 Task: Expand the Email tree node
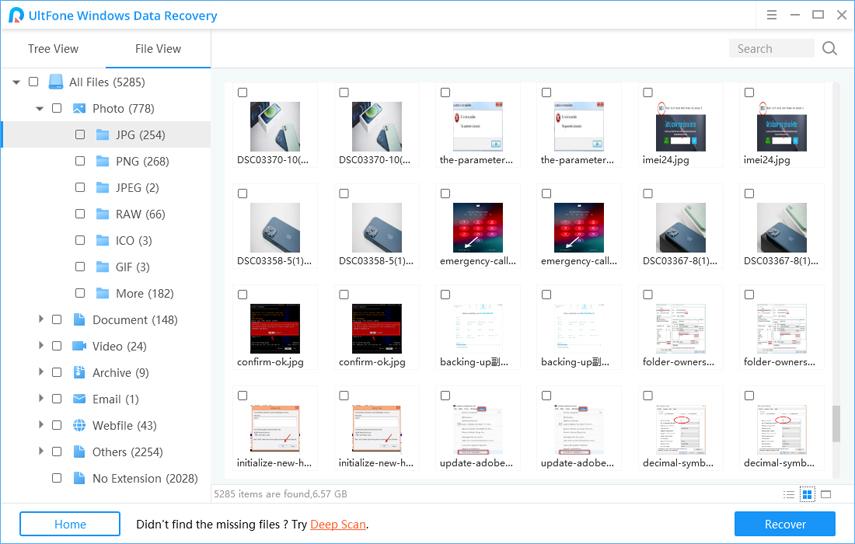pos(40,398)
